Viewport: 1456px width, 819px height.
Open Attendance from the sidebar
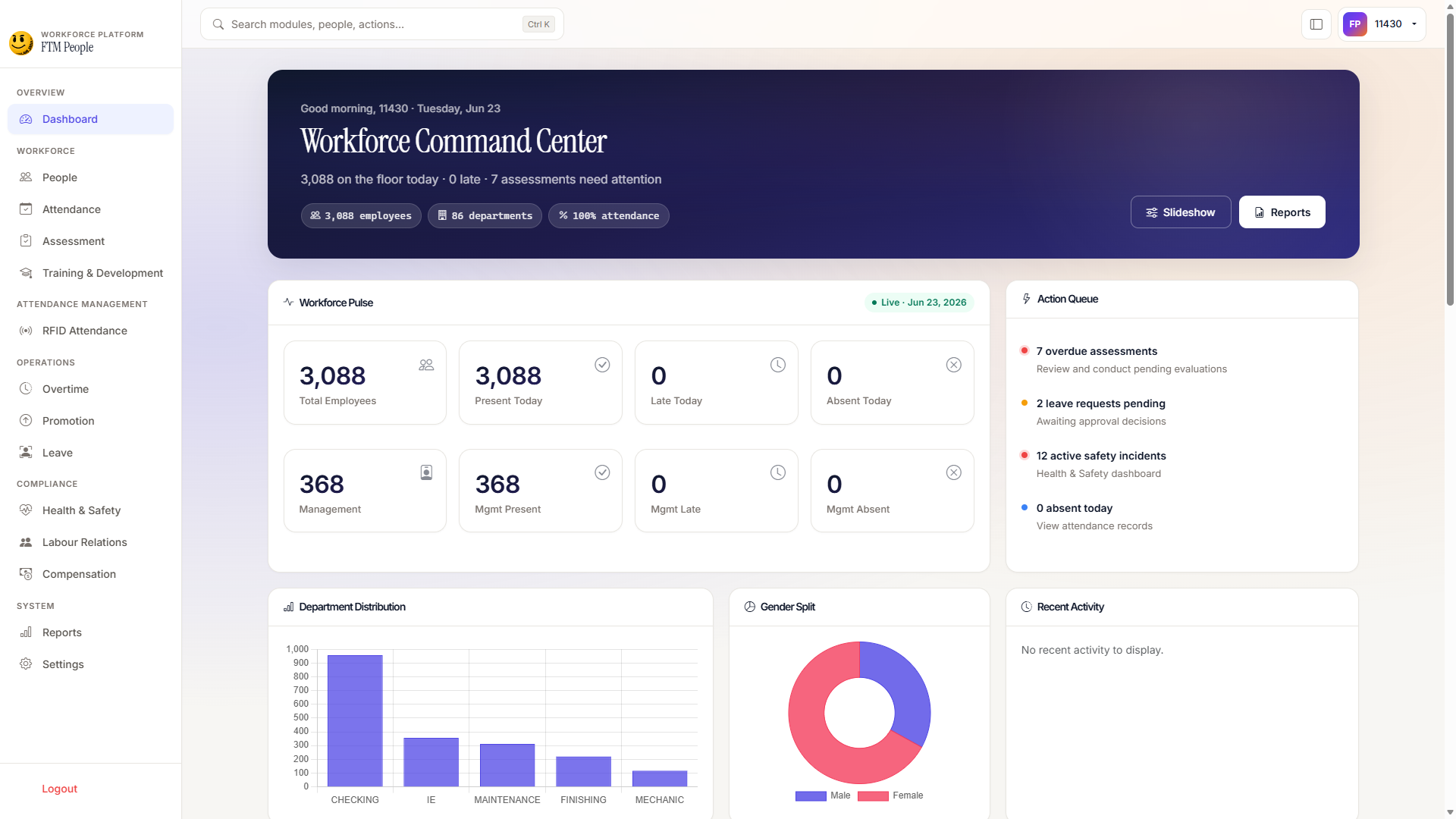91,209
